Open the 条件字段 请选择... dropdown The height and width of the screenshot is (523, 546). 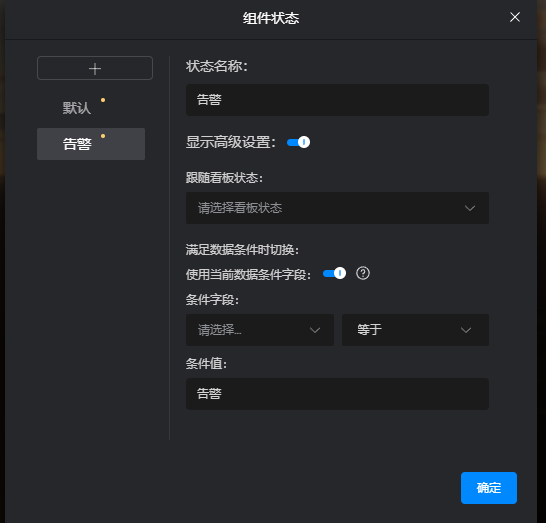(x=260, y=330)
